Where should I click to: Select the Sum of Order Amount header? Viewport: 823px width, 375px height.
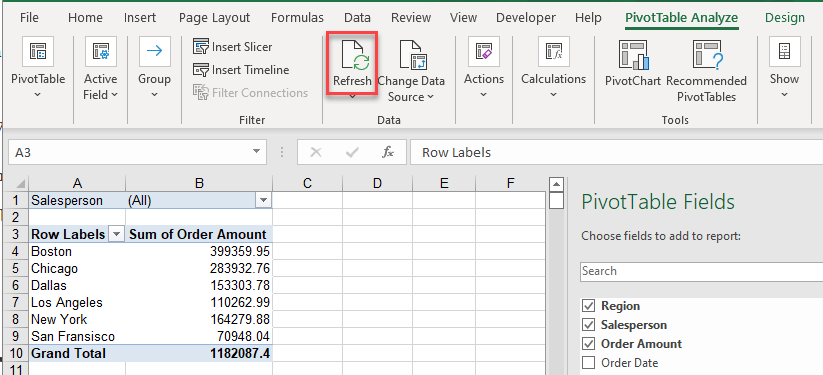[x=199, y=235]
